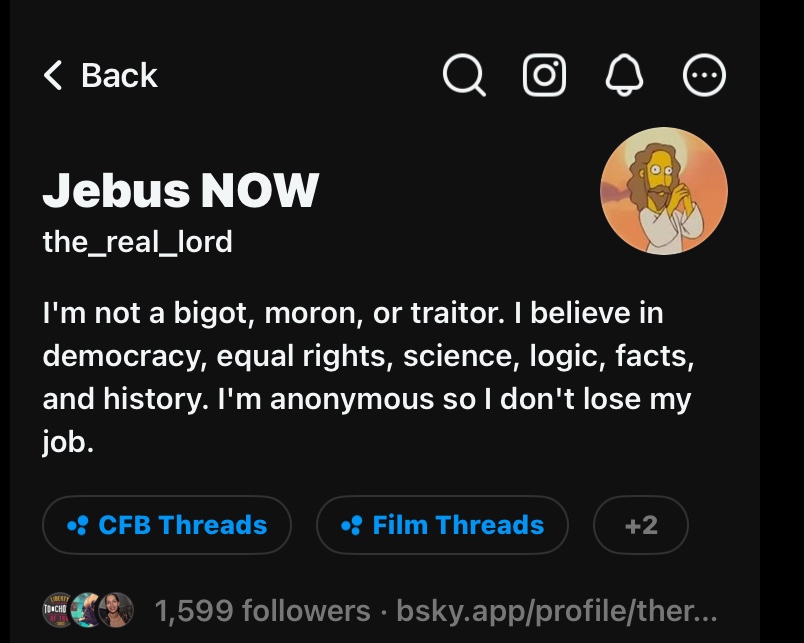Click the display name "Jebus NOW"
This screenshot has height=643, width=804.
coord(180,190)
